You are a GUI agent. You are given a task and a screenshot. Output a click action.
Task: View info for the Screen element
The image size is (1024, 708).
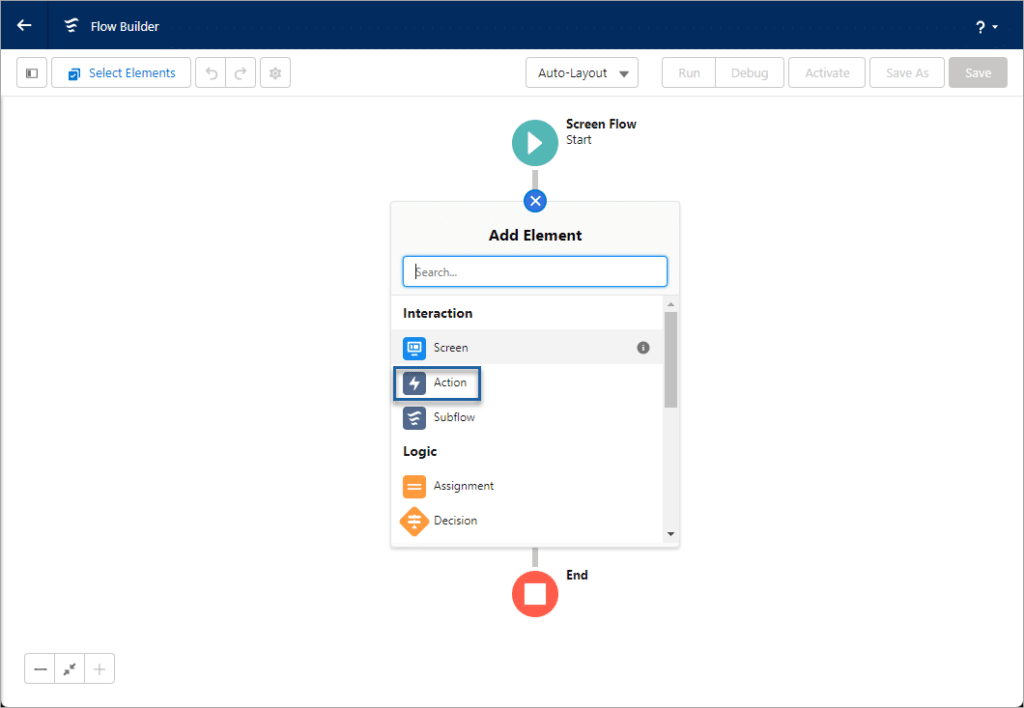644,347
